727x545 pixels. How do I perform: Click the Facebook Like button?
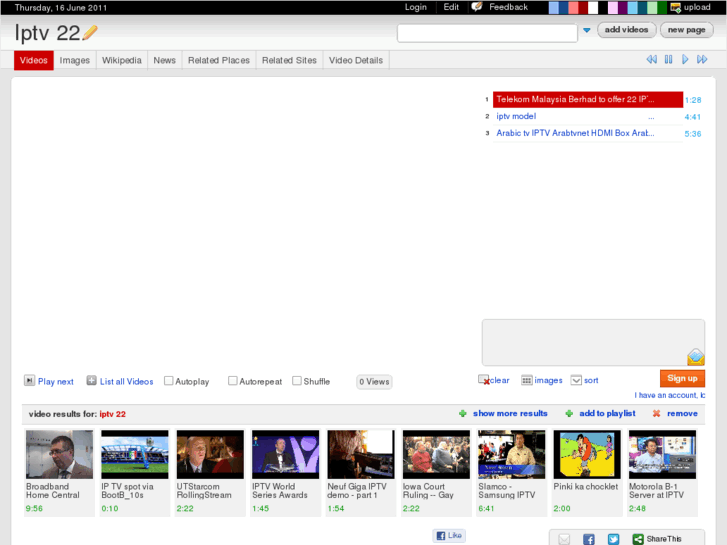point(449,535)
